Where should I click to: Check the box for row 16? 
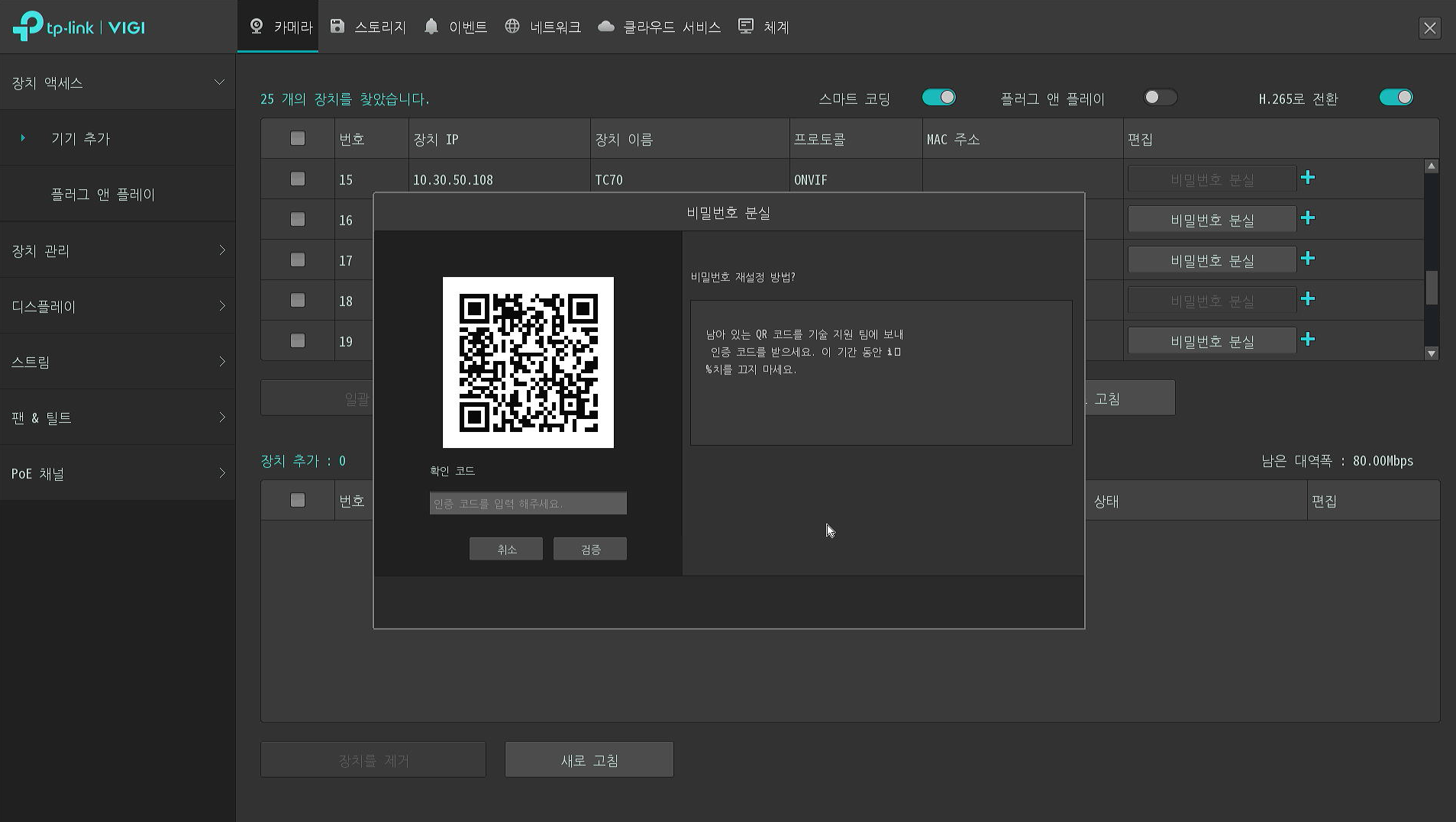(298, 219)
